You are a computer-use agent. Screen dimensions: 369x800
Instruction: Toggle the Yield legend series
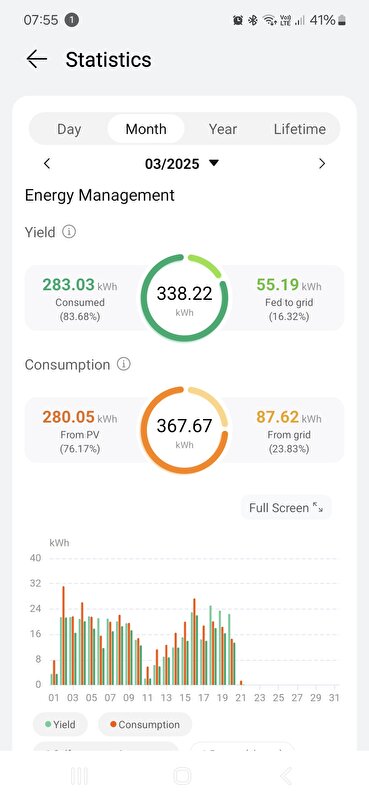(60, 724)
